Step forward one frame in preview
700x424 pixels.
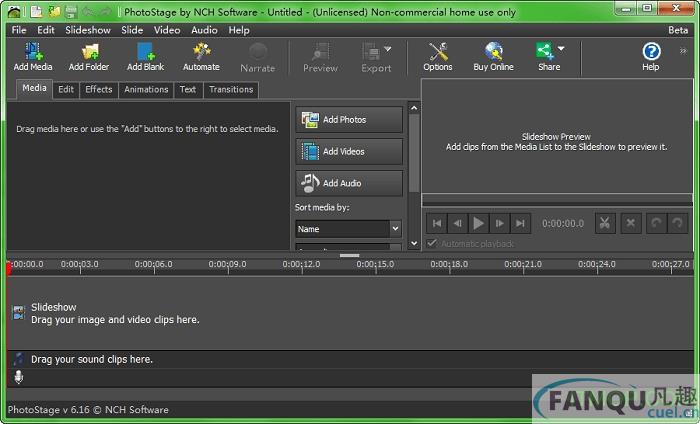point(499,223)
